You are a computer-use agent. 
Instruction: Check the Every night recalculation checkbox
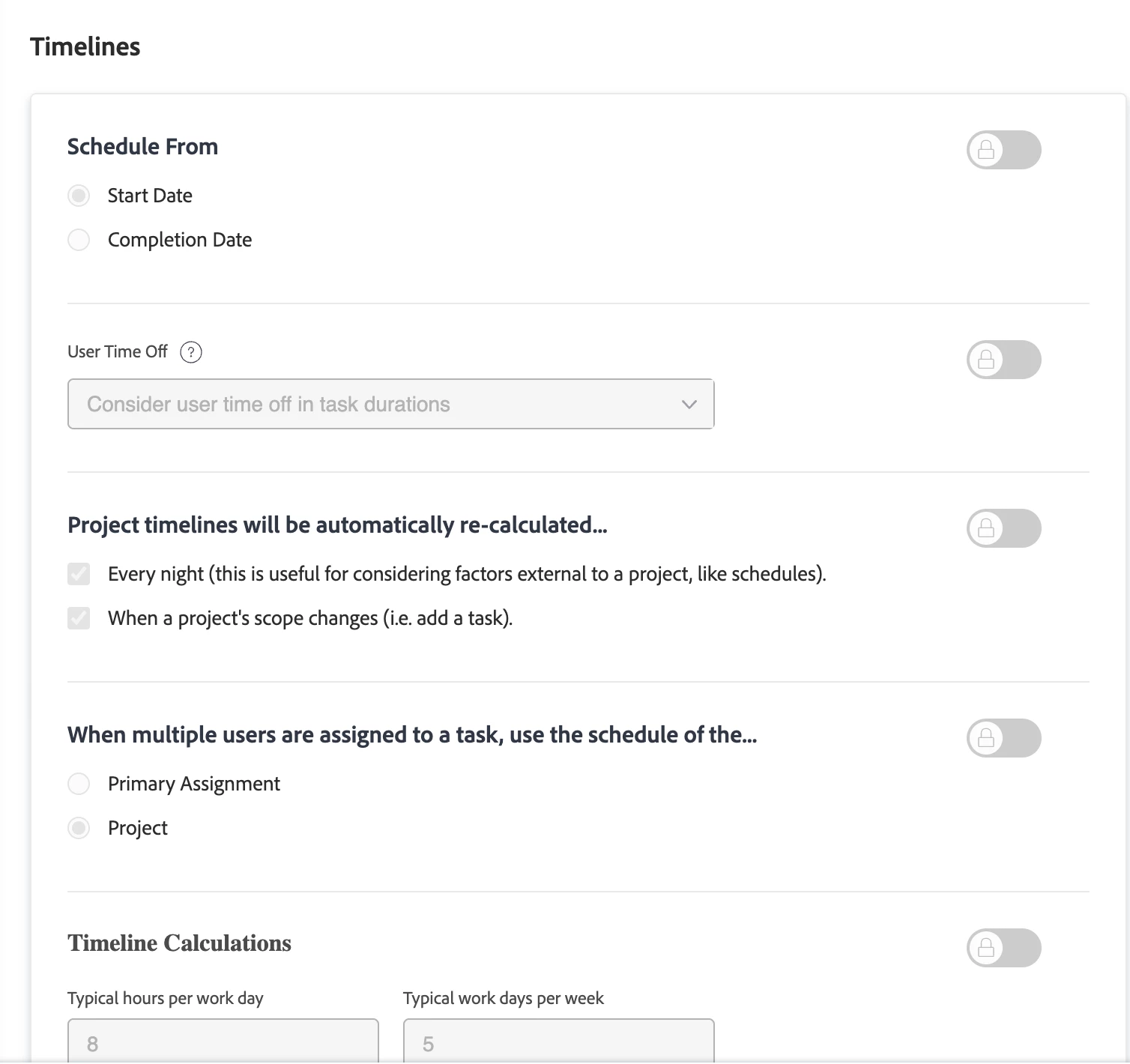point(79,574)
